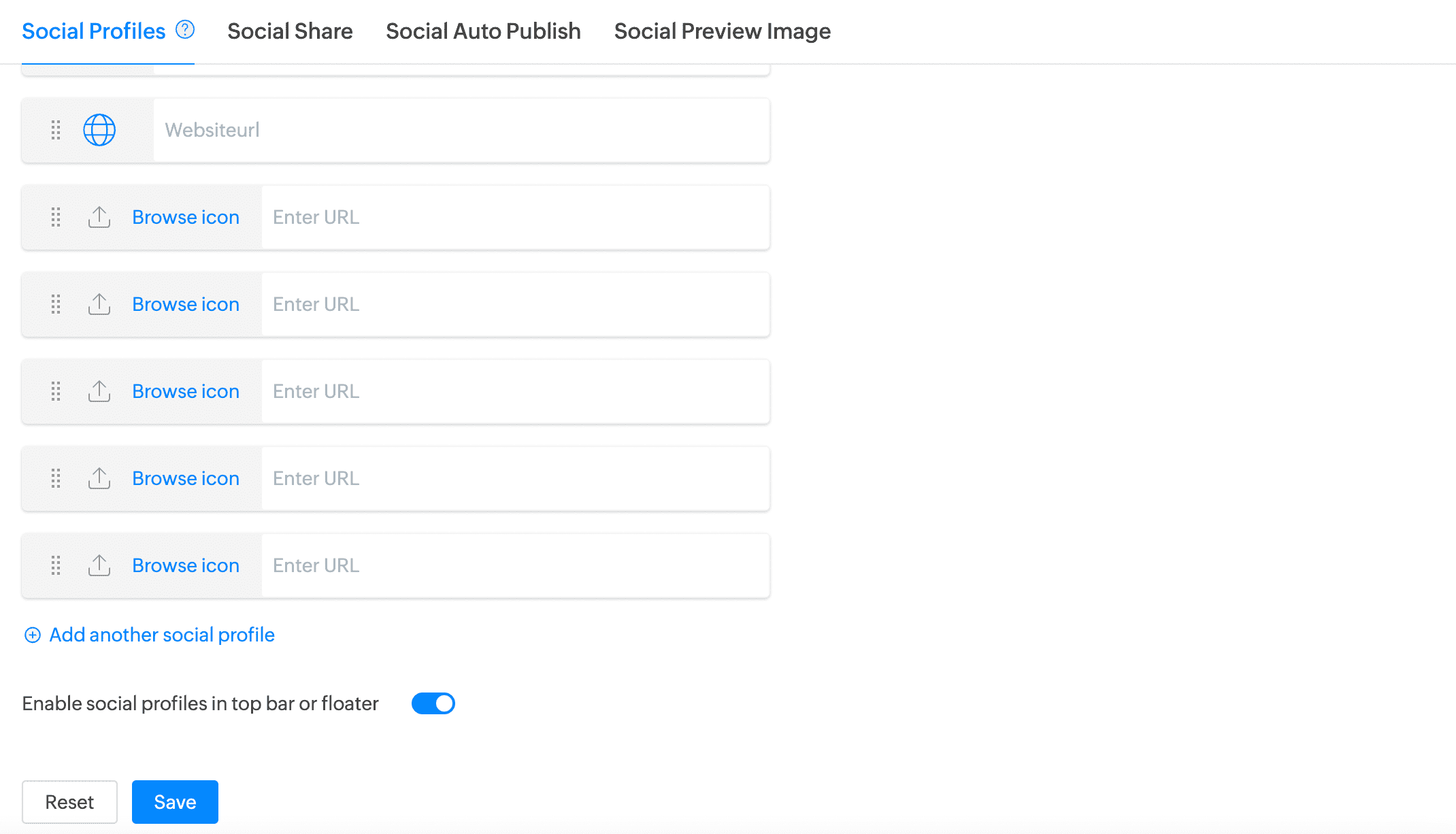Click the upload icon in first Browse icon row

tap(99, 217)
